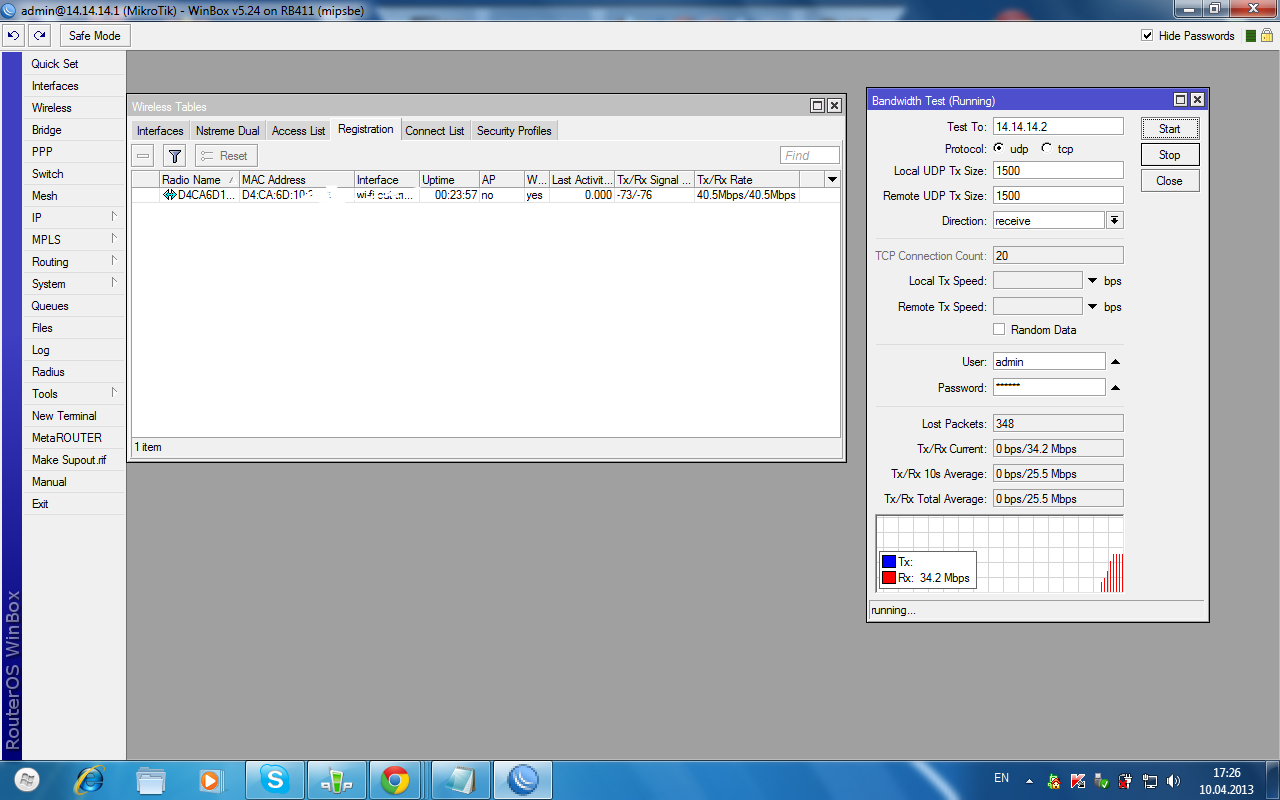
Task: Open the filter funnel in Wireless Tables
Action: 174,156
